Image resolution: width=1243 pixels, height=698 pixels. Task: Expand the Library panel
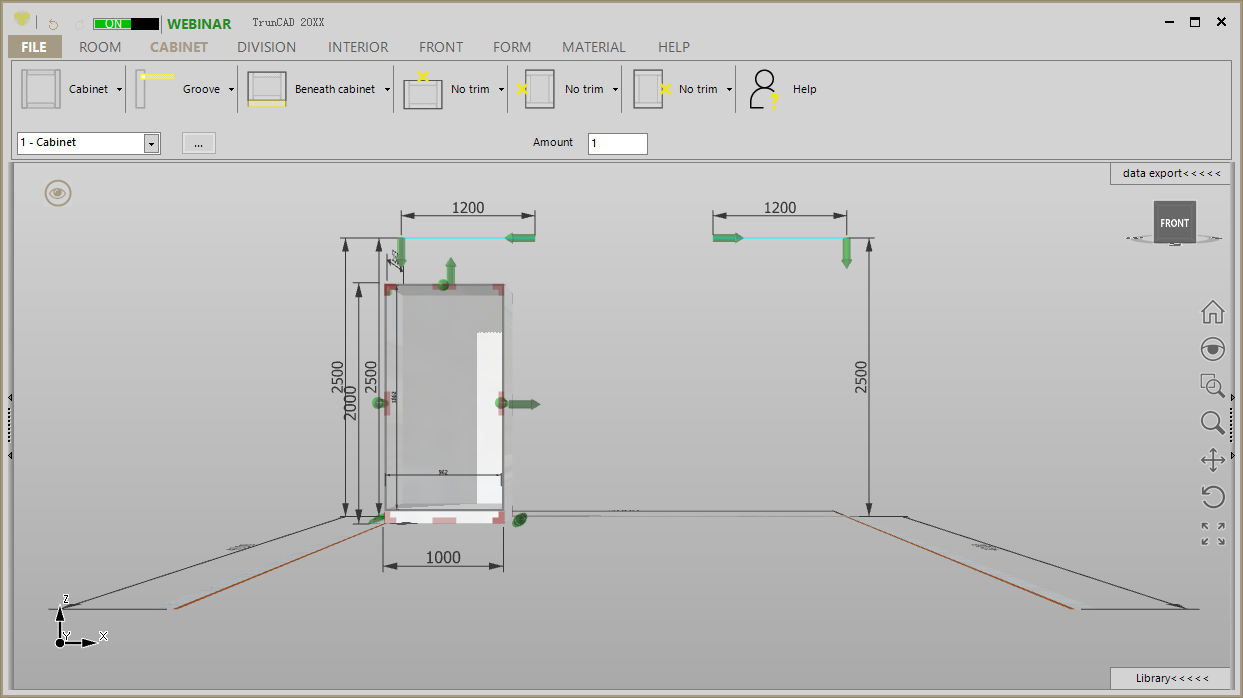[1170, 678]
